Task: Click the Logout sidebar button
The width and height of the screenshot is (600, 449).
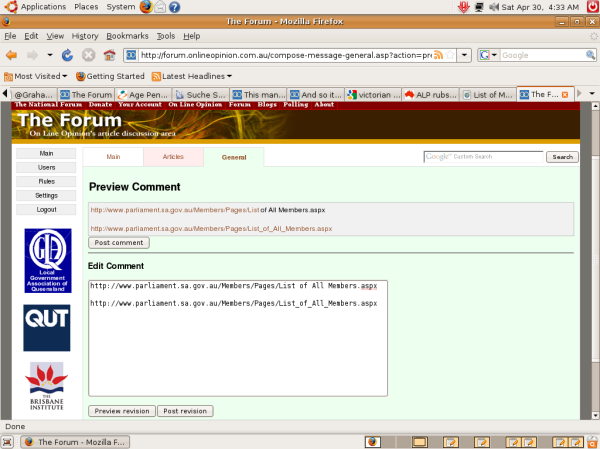Action: [x=46, y=209]
